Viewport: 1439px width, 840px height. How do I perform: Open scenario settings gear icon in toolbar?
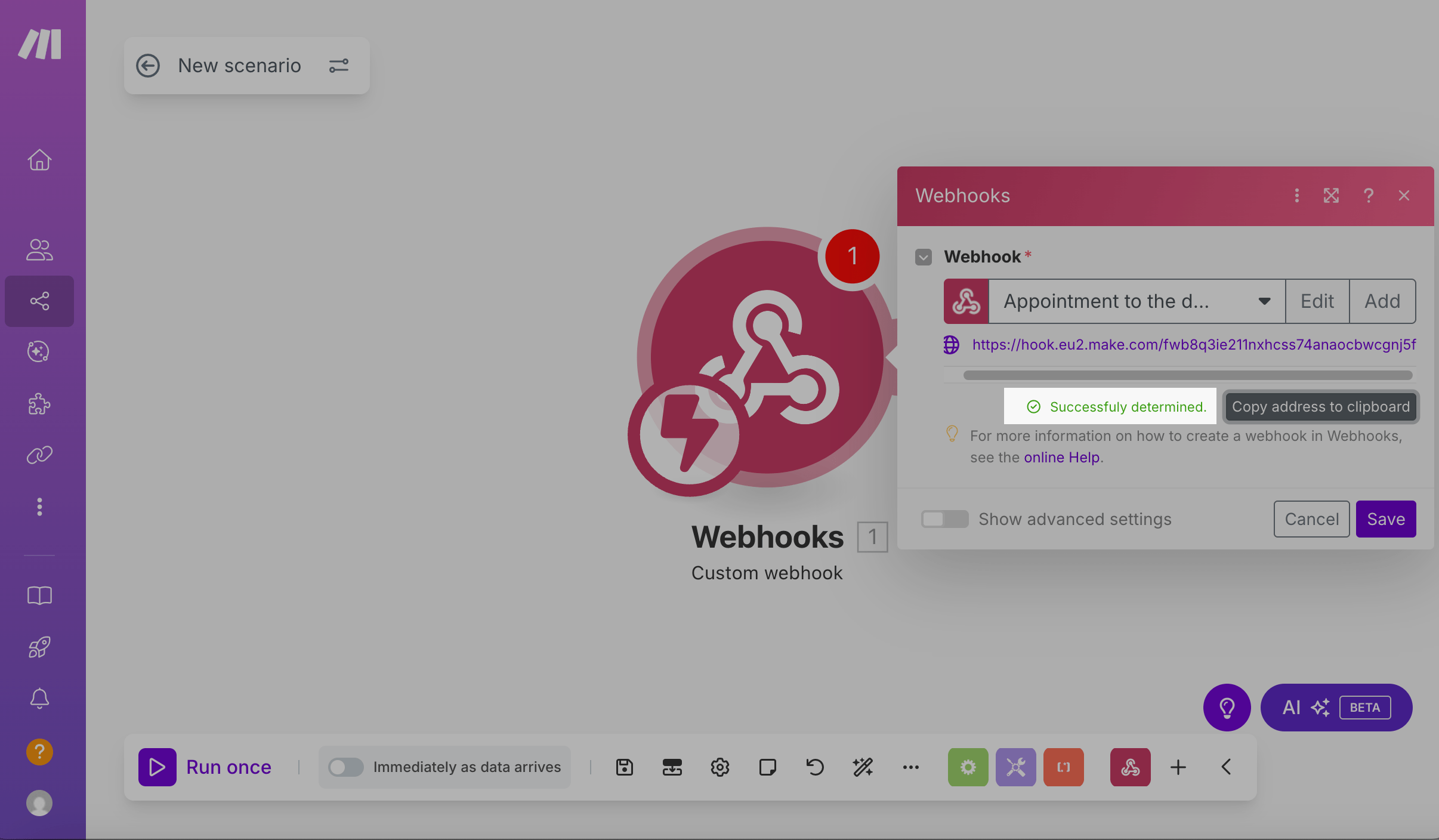click(x=719, y=767)
